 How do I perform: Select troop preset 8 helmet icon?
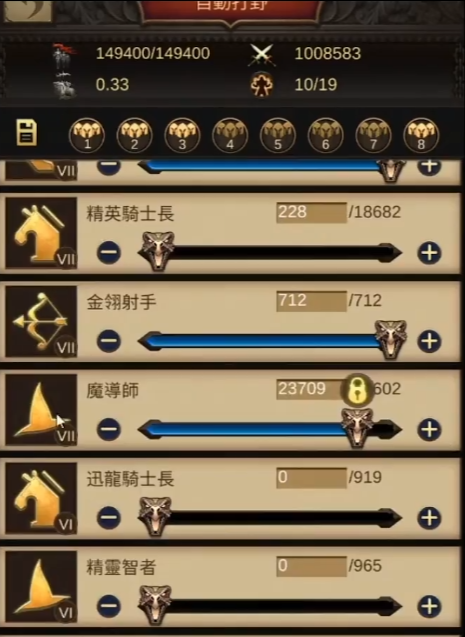pos(421,135)
